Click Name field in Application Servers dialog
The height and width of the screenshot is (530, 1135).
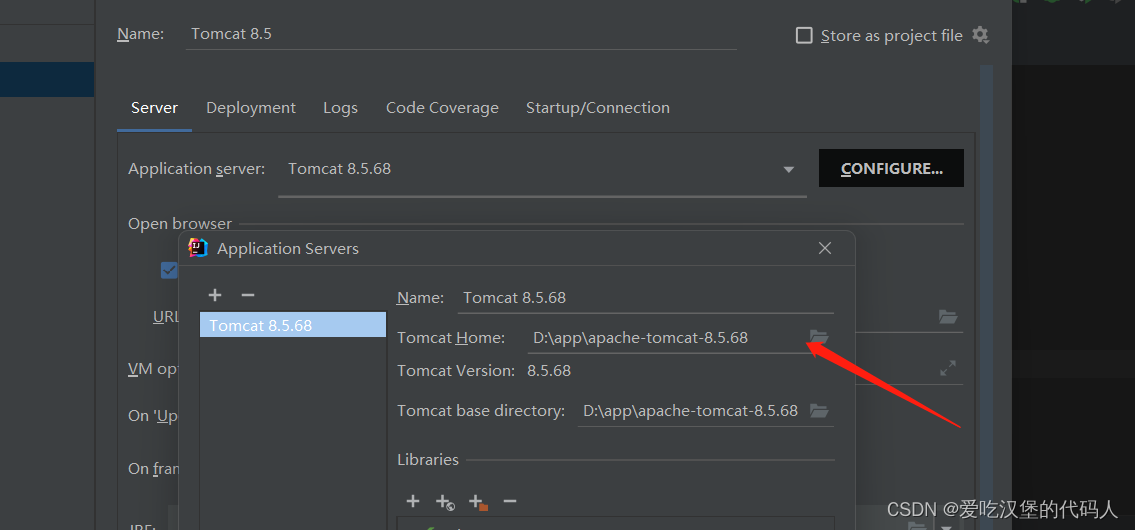pos(646,298)
